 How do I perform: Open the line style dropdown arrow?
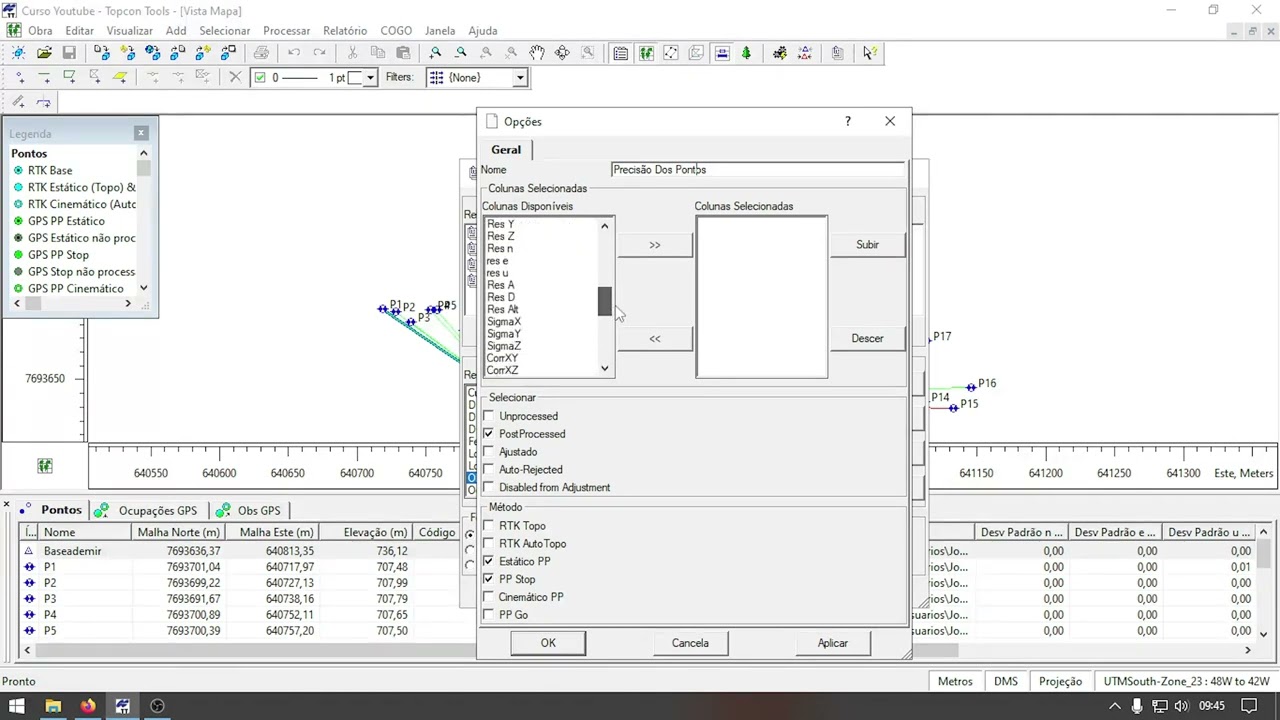pyautogui.click(x=370, y=77)
